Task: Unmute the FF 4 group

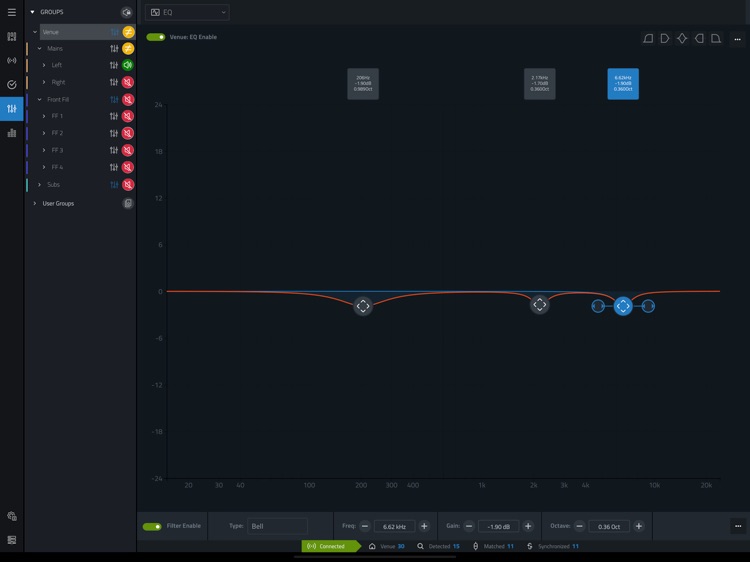Action: point(128,167)
